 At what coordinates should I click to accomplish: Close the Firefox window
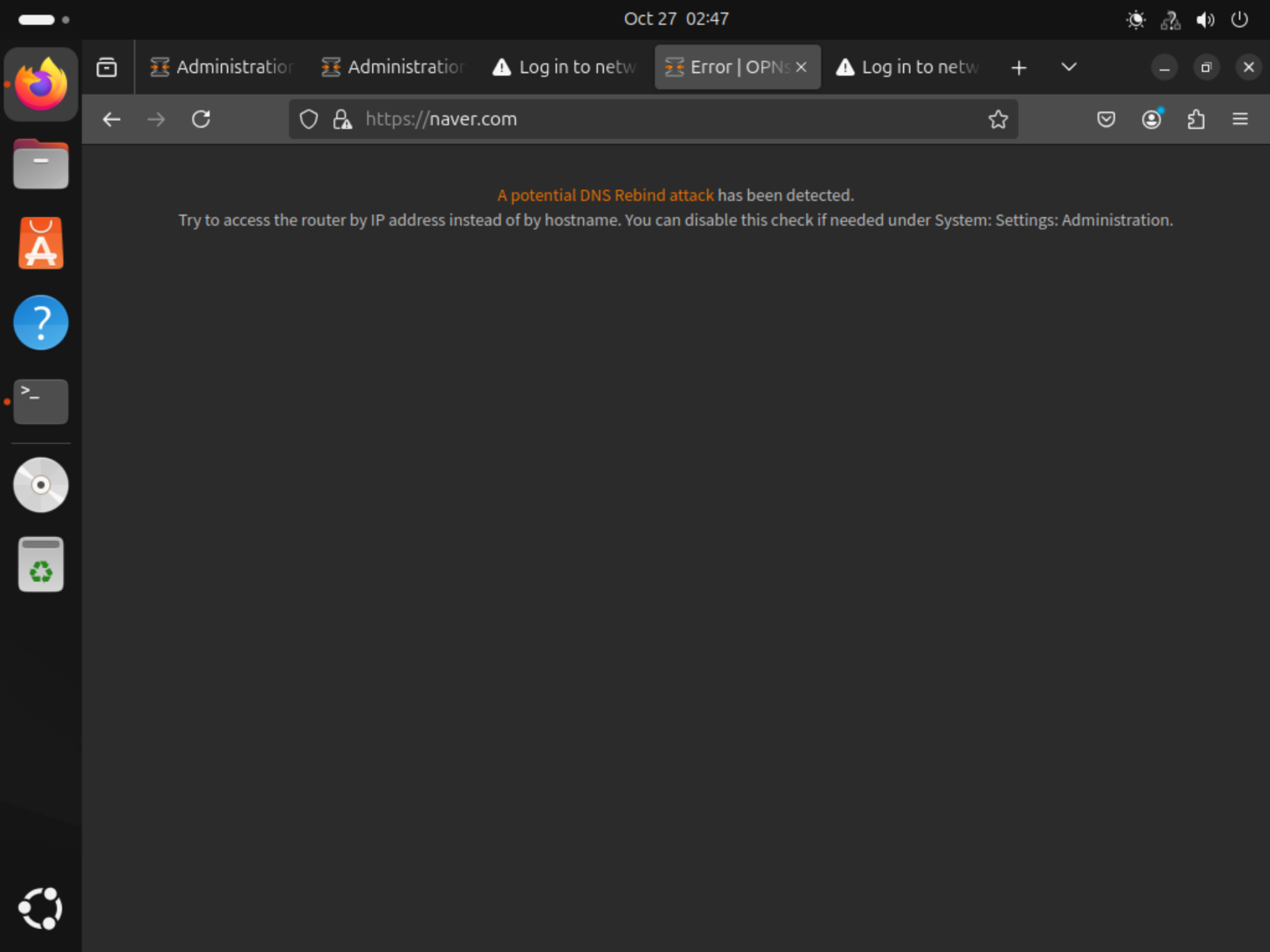coord(1248,67)
